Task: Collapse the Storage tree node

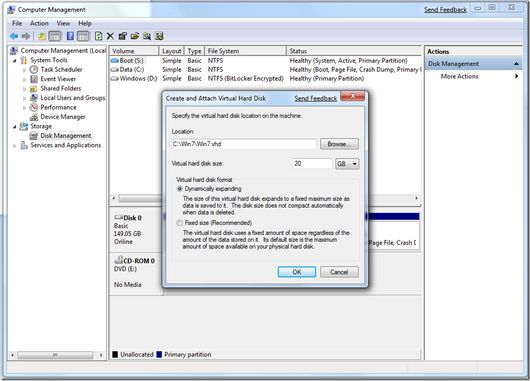Action: [x=15, y=127]
